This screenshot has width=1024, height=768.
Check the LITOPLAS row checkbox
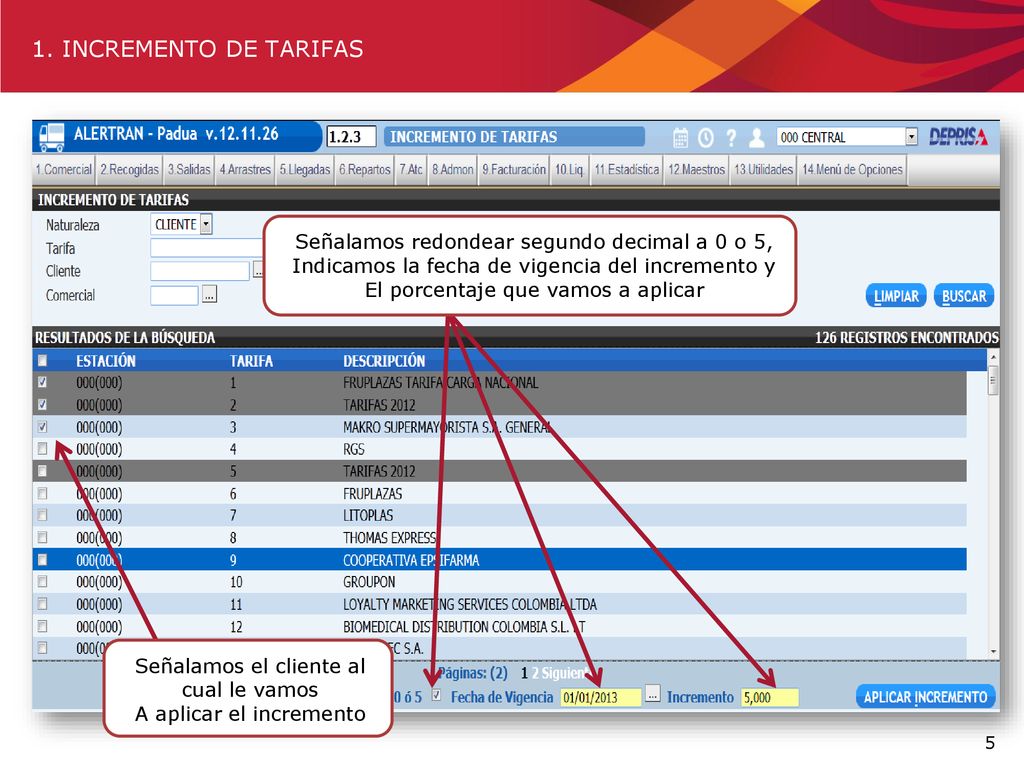[42, 515]
